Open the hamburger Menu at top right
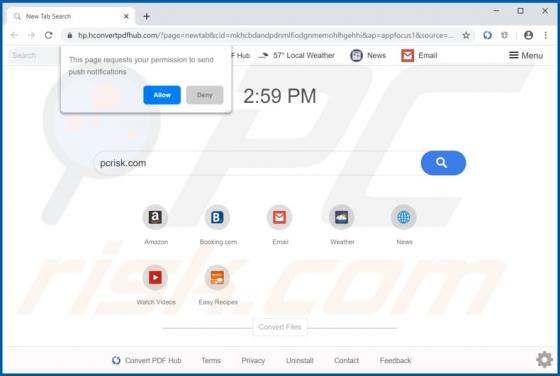 526,55
